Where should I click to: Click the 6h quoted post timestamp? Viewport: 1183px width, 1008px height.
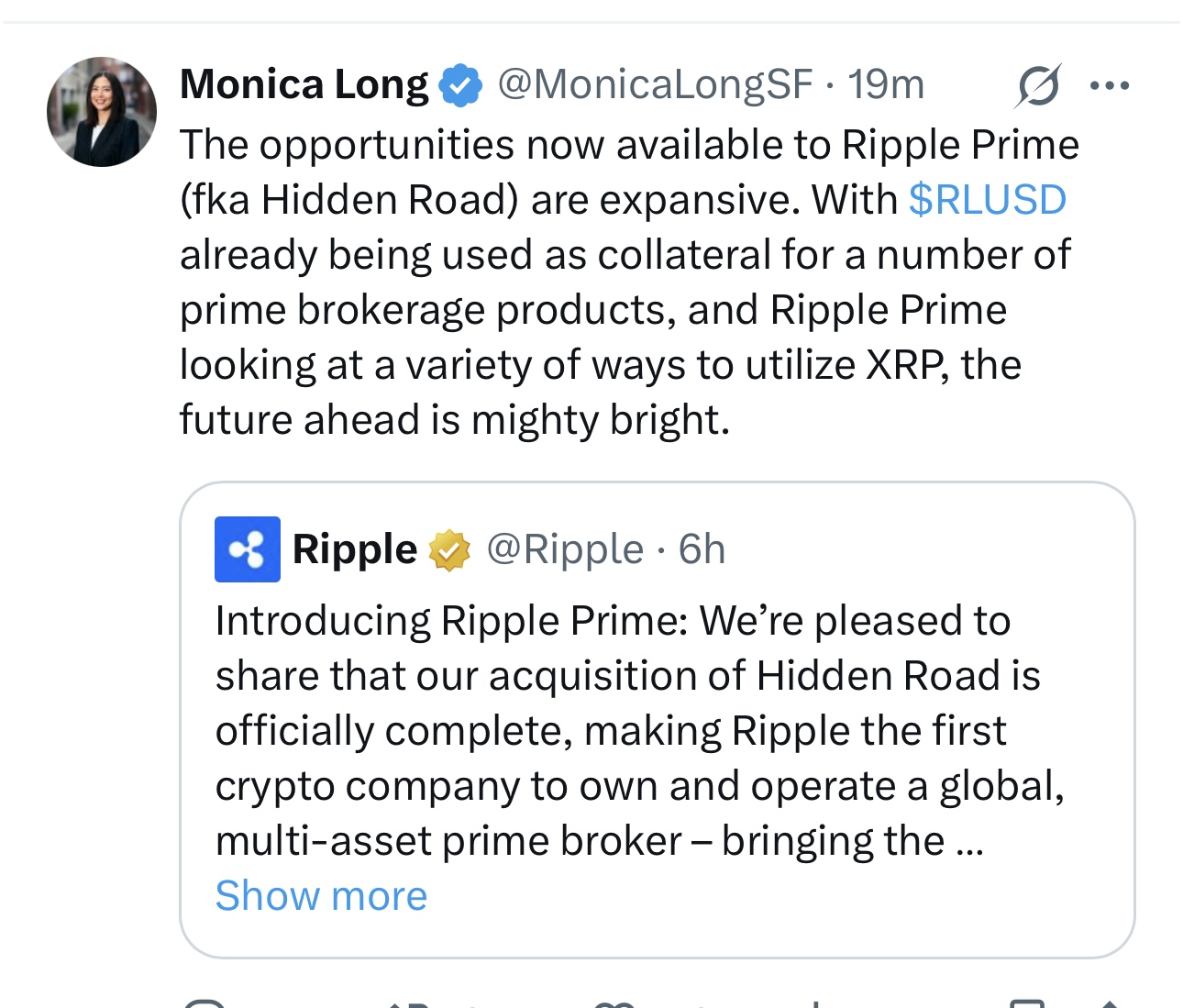[702, 549]
